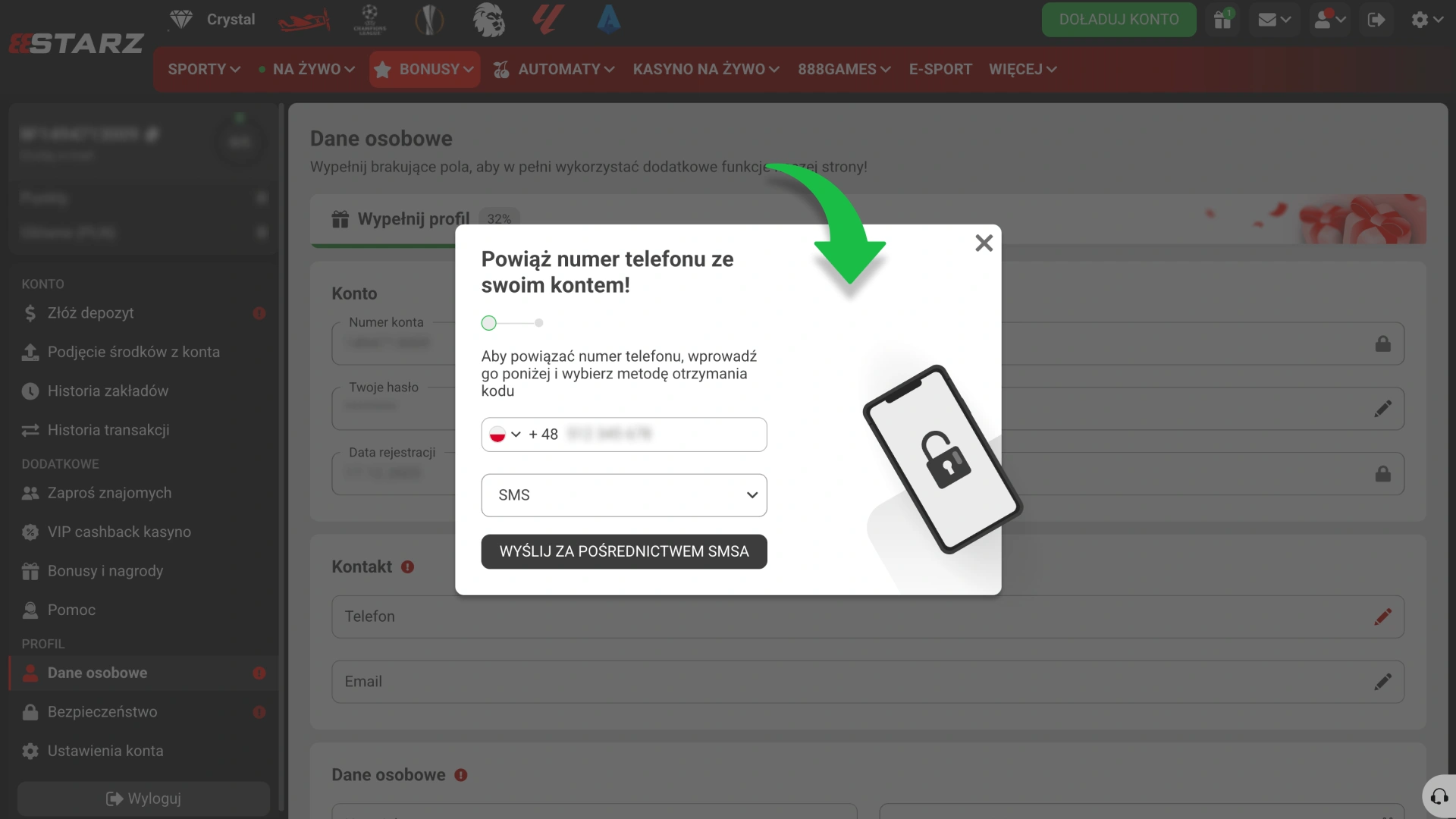Viewport: 1456px width, 819px height.
Task: Open the Champions League icon
Action: pos(369,20)
